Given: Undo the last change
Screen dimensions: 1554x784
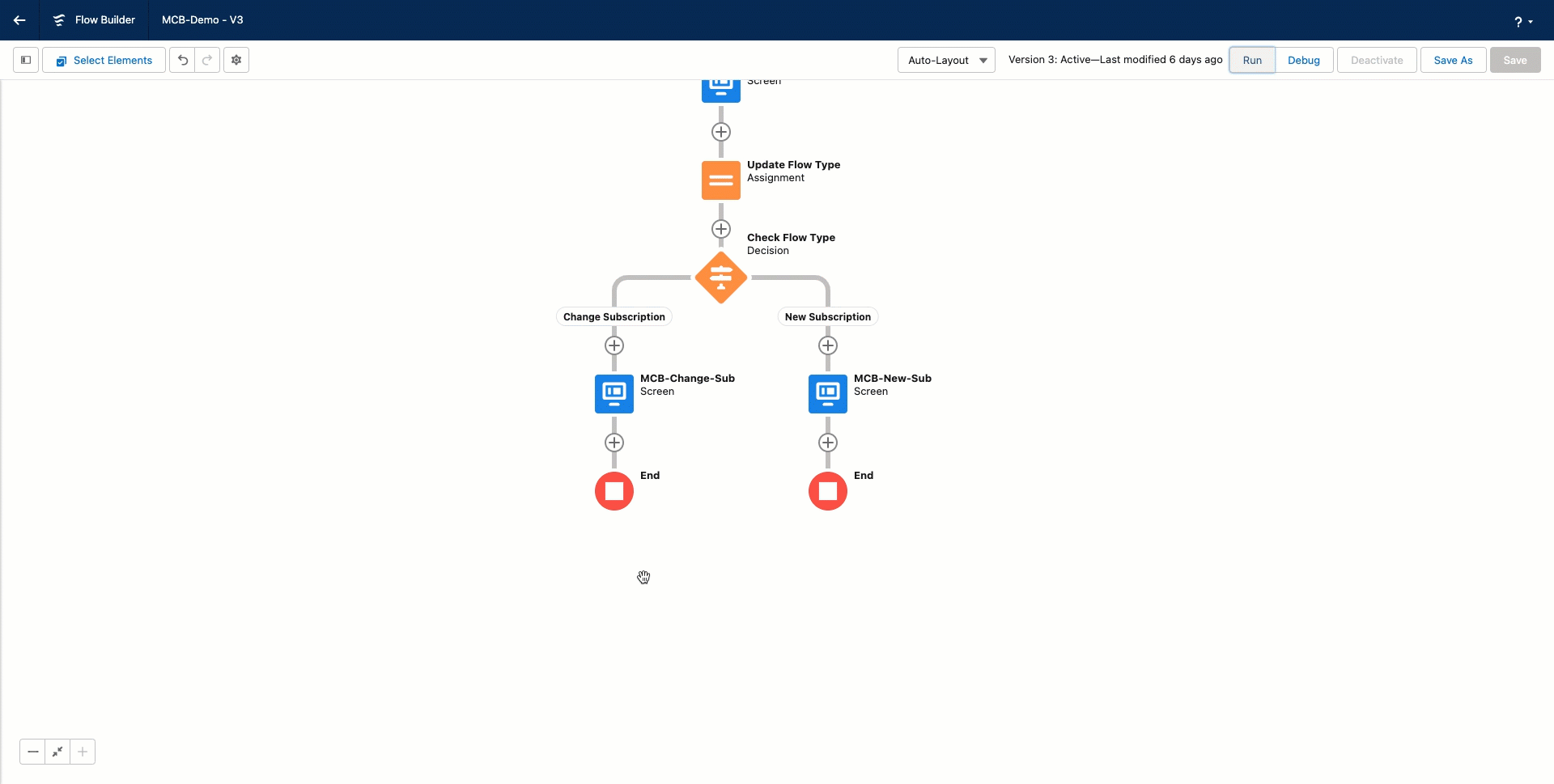Looking at the screenshot, I should pyautogui.click(x=182, y=60).
